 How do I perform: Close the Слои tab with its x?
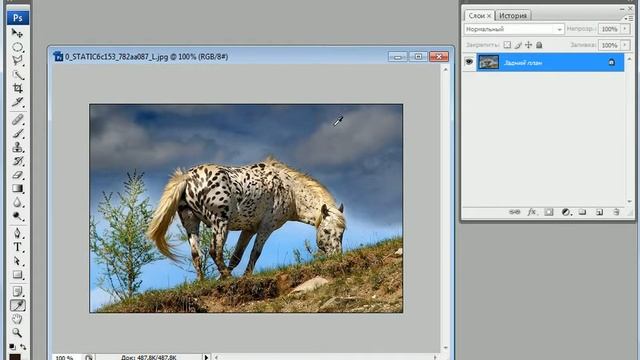pos(489,16)
